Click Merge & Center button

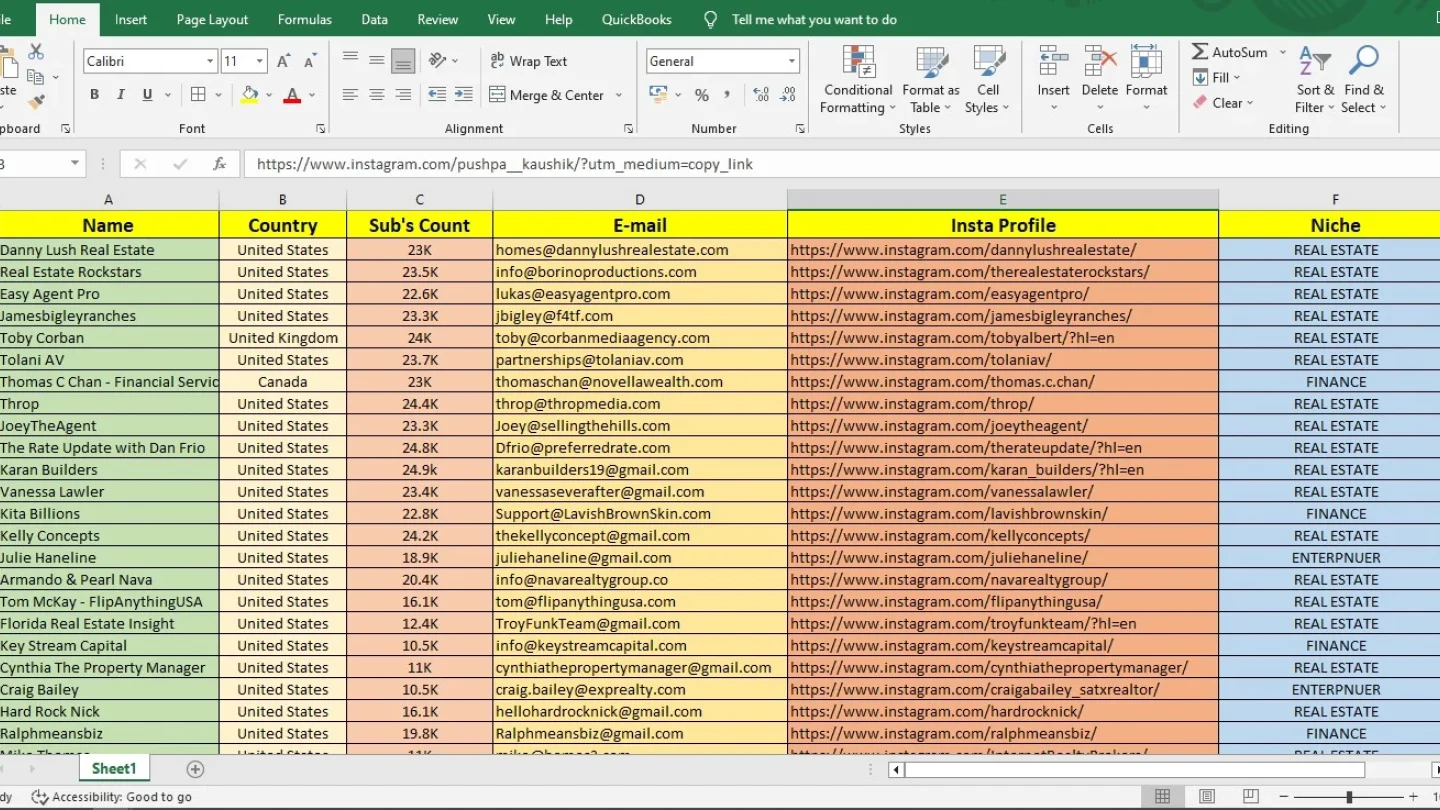pos(546,95)
